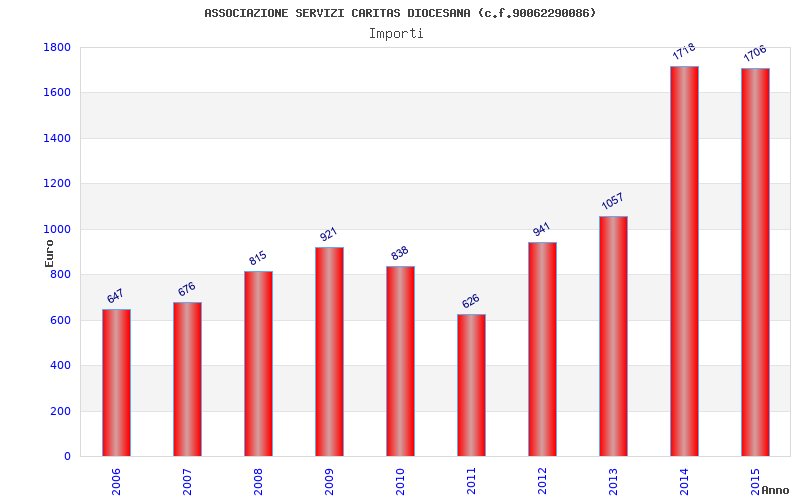Click the value label 1718
800x500 pixels.
tap(684, 51)
